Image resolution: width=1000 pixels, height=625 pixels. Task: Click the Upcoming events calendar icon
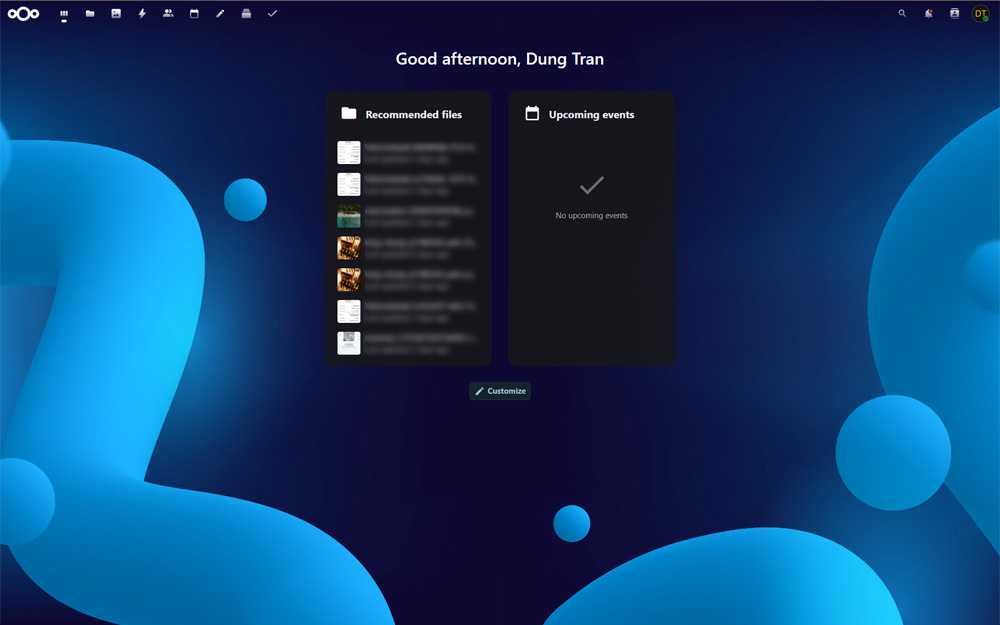coord(532,114)
